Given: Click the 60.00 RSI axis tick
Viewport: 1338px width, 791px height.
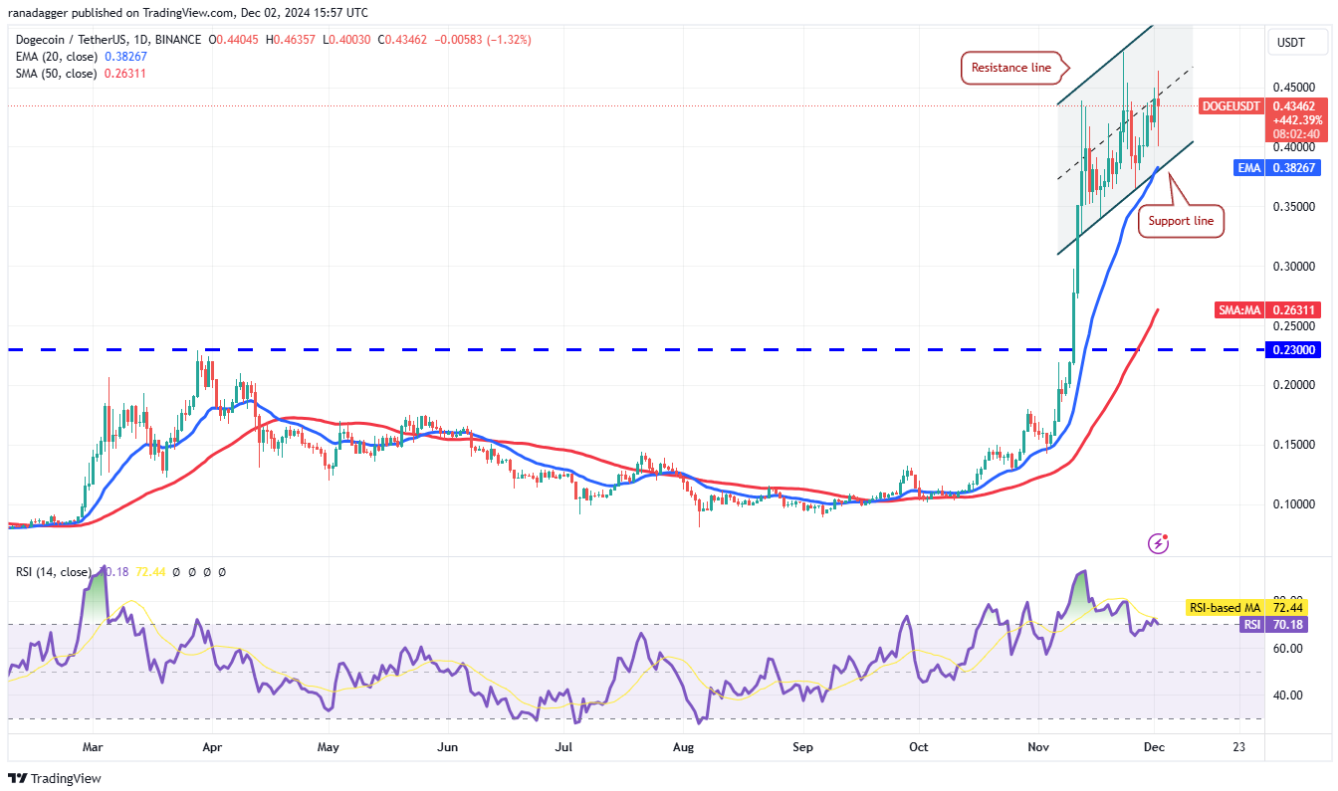Looking at the screenshot, I should tap(1287, 648).
